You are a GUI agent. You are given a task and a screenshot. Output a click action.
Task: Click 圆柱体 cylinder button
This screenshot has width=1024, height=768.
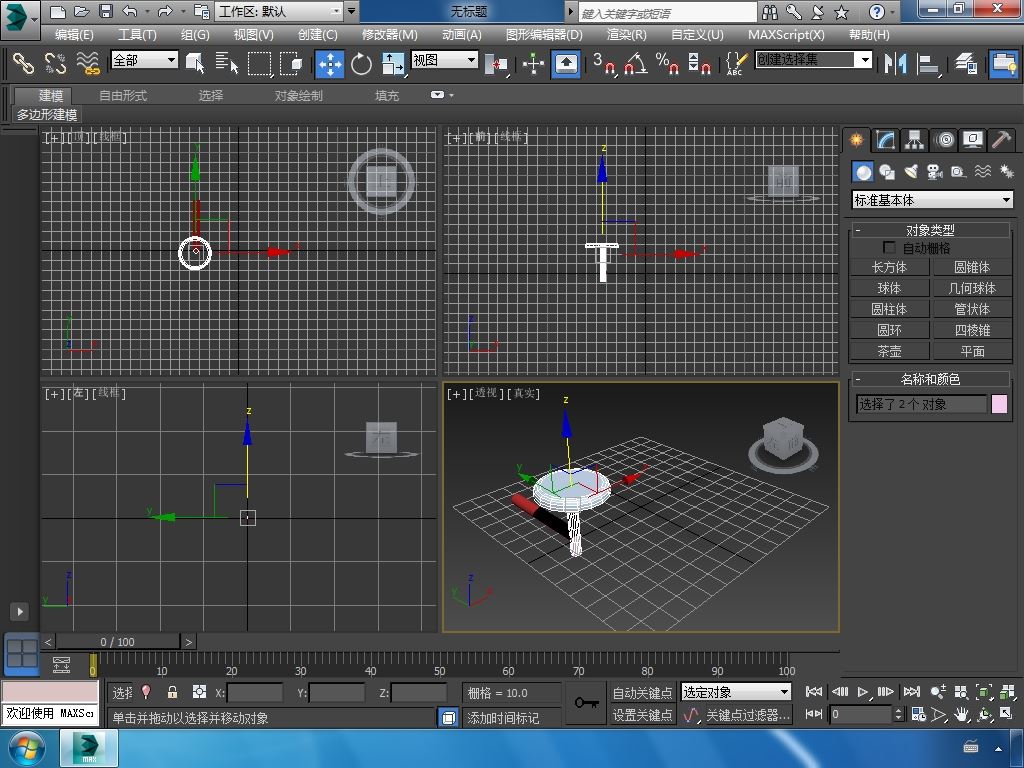click(x=889, y=309)
